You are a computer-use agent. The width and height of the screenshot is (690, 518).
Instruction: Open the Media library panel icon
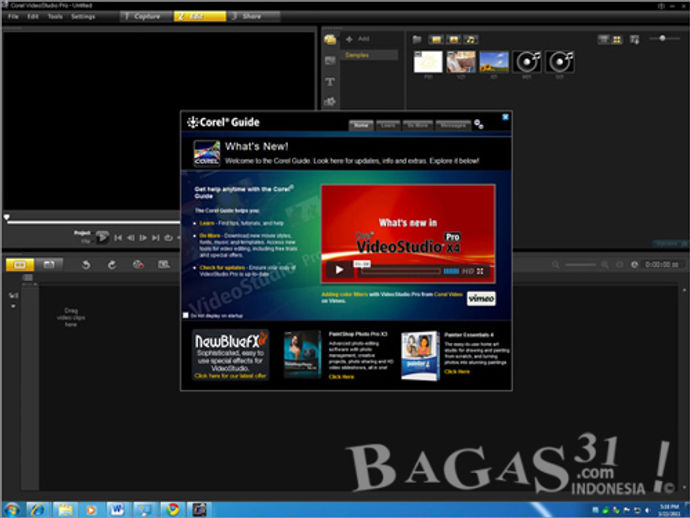[330, 40]
